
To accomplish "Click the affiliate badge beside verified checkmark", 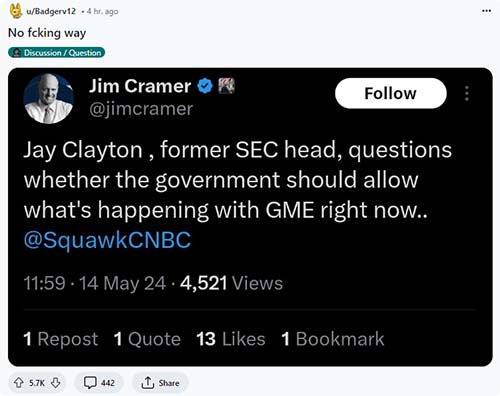I will tap(226, 86).
